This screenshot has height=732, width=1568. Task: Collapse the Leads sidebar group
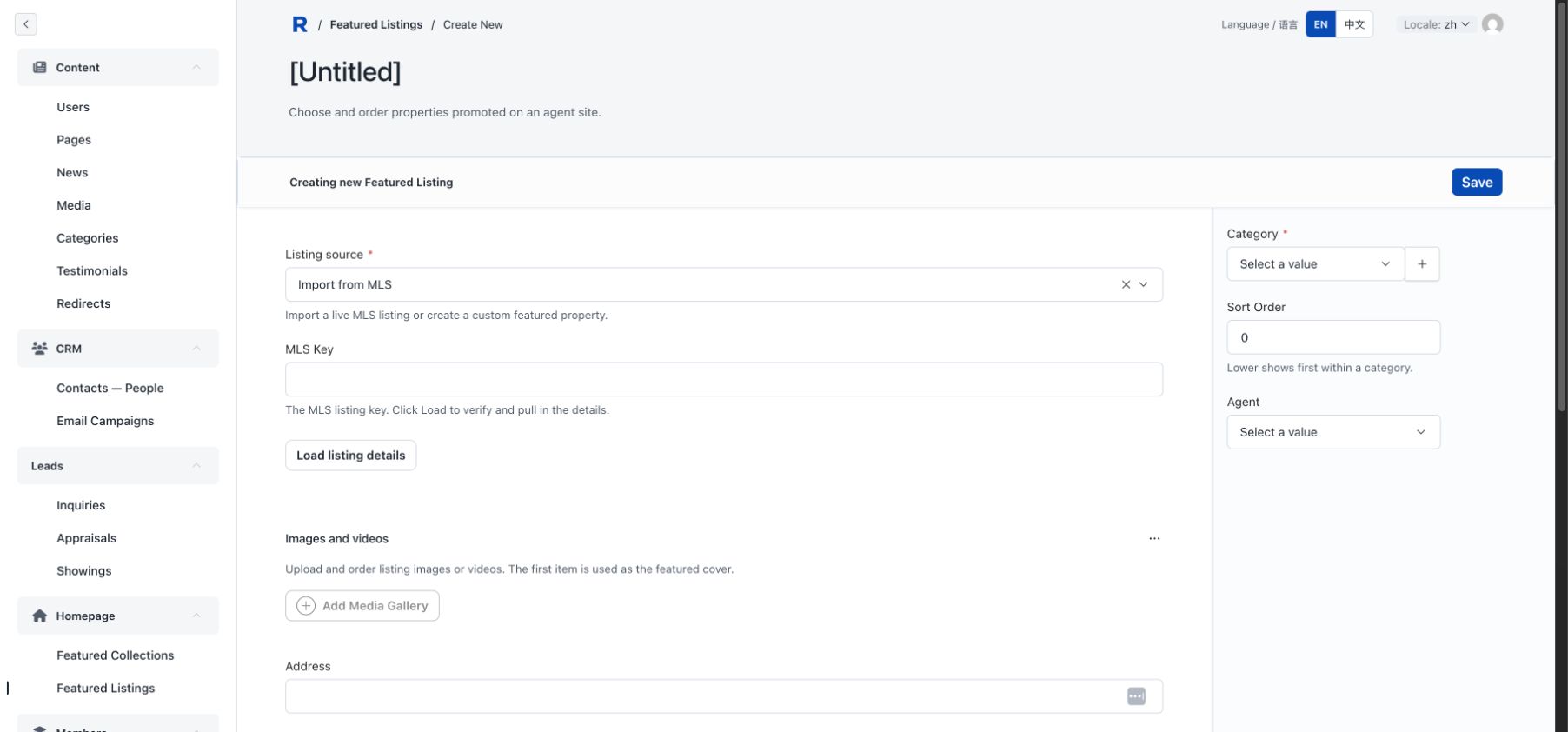point(196,466)
